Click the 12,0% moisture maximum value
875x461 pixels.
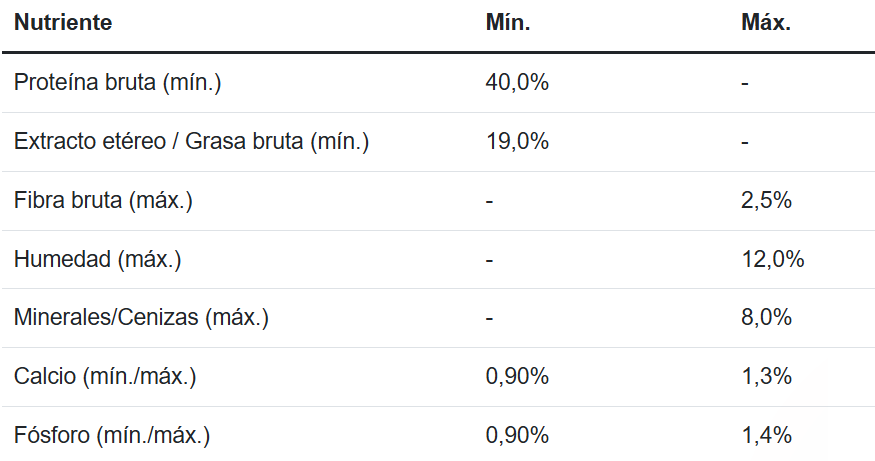click(x=772, y=260)
